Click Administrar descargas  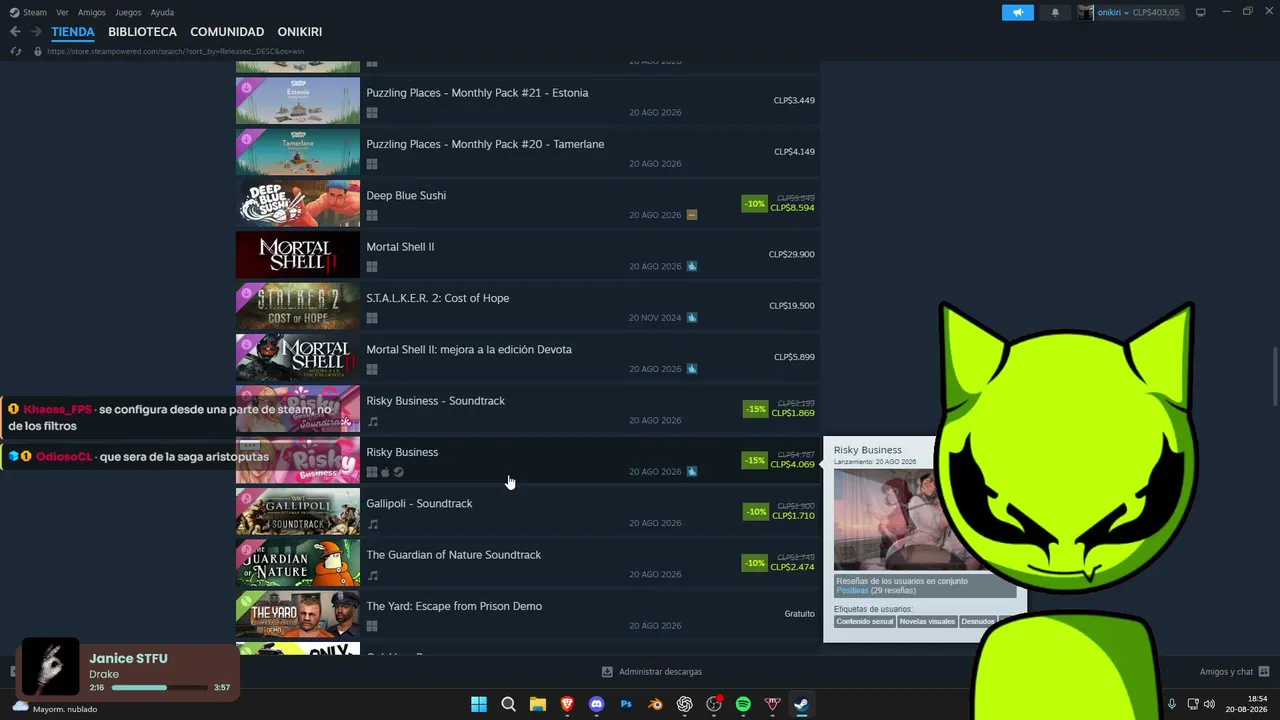660,672
